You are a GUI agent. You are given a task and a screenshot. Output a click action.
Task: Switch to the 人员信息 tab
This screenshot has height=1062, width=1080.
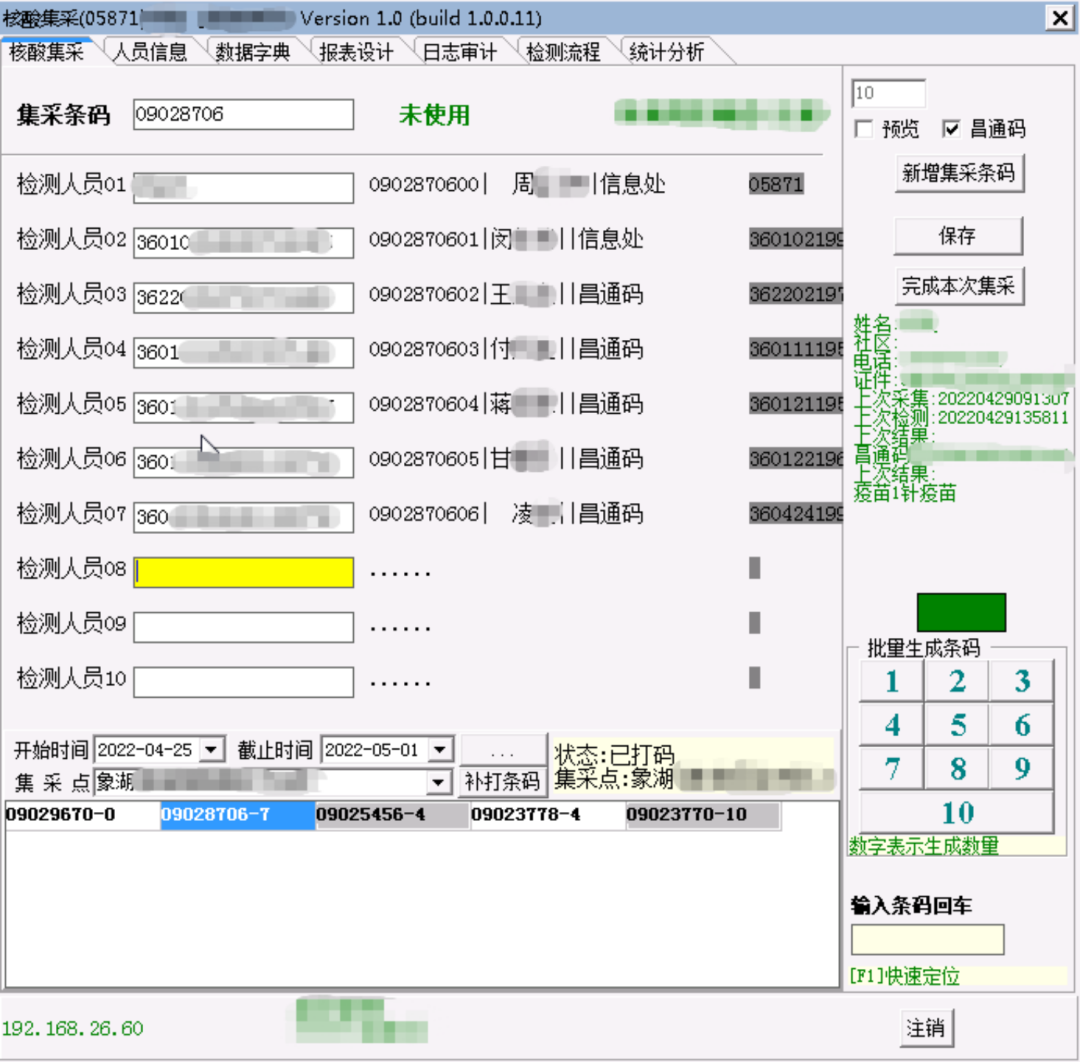click(149, 52)
